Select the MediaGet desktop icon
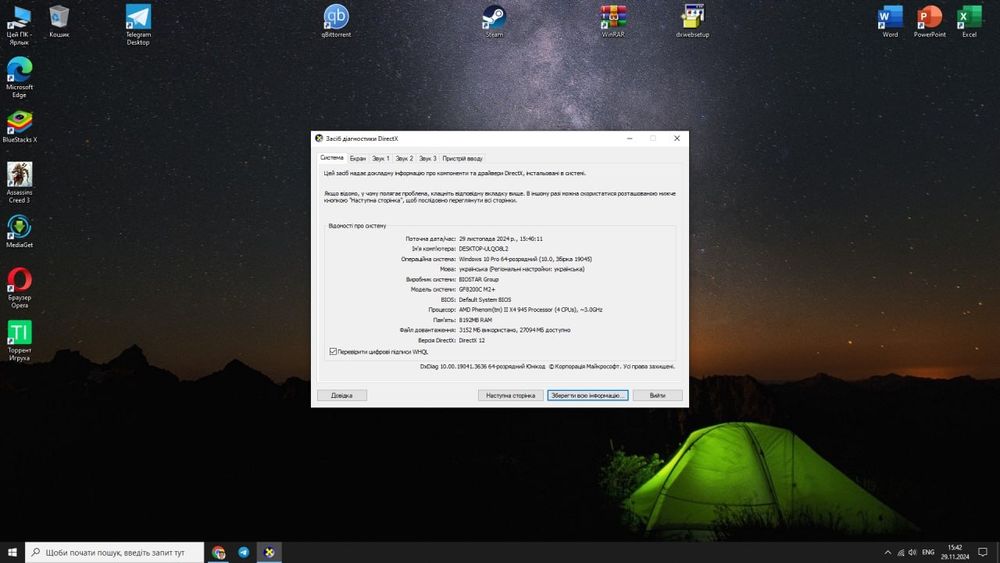Screen dimensions: 1000x563 click(x=19, y=231)
